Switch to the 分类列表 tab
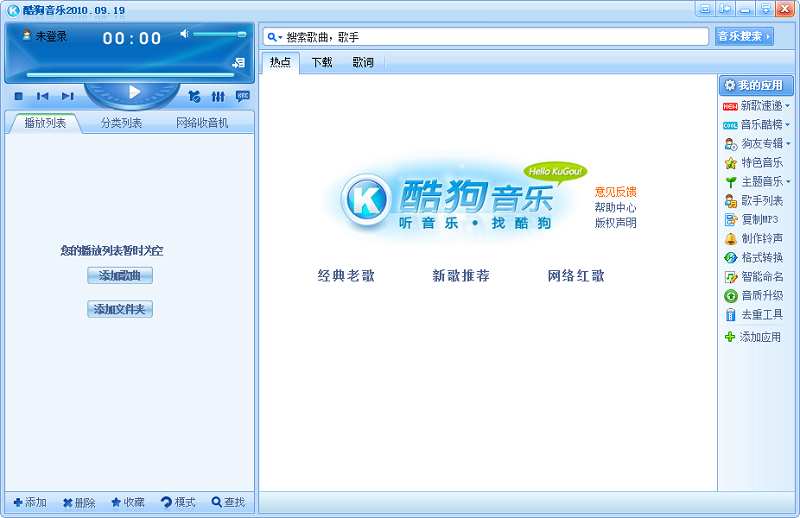Screen dimensions: 800x518 click(x=121, y=123)
